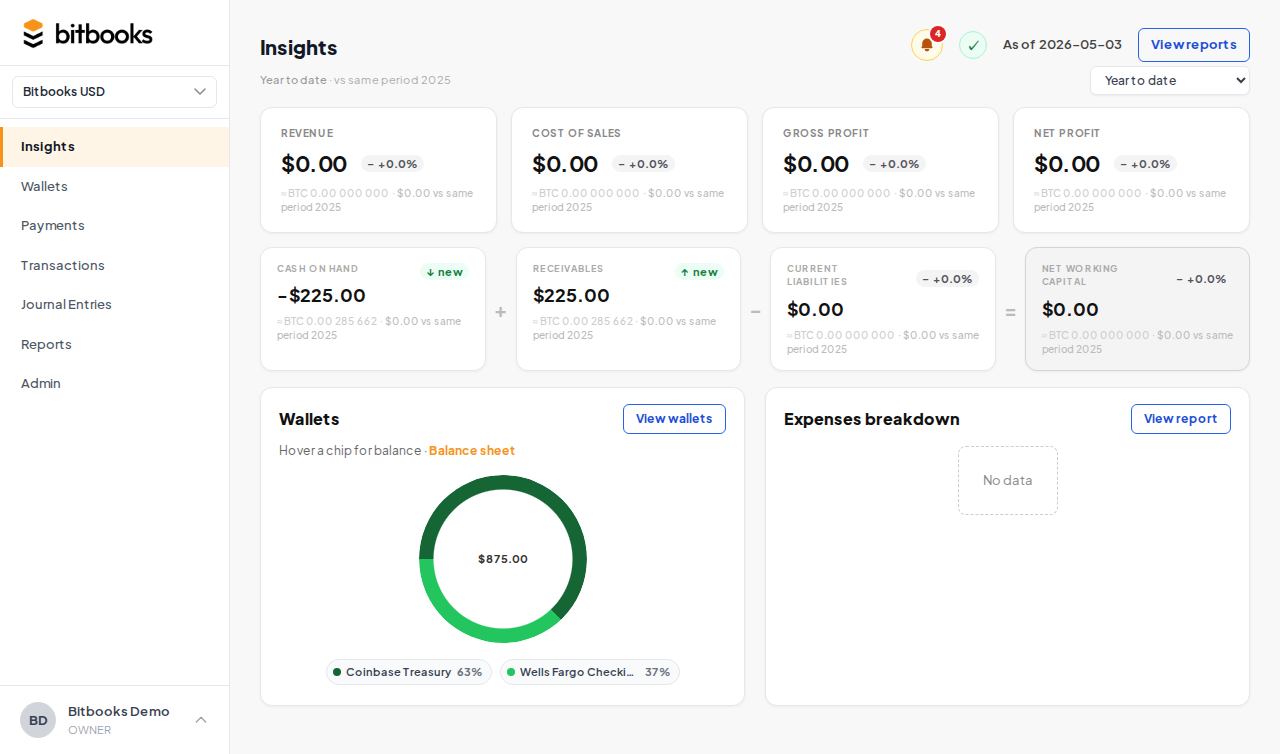This screenshot has height=754, width=1280.
Task: Click the +0.0% badge on Revenue
Action: 392,164
